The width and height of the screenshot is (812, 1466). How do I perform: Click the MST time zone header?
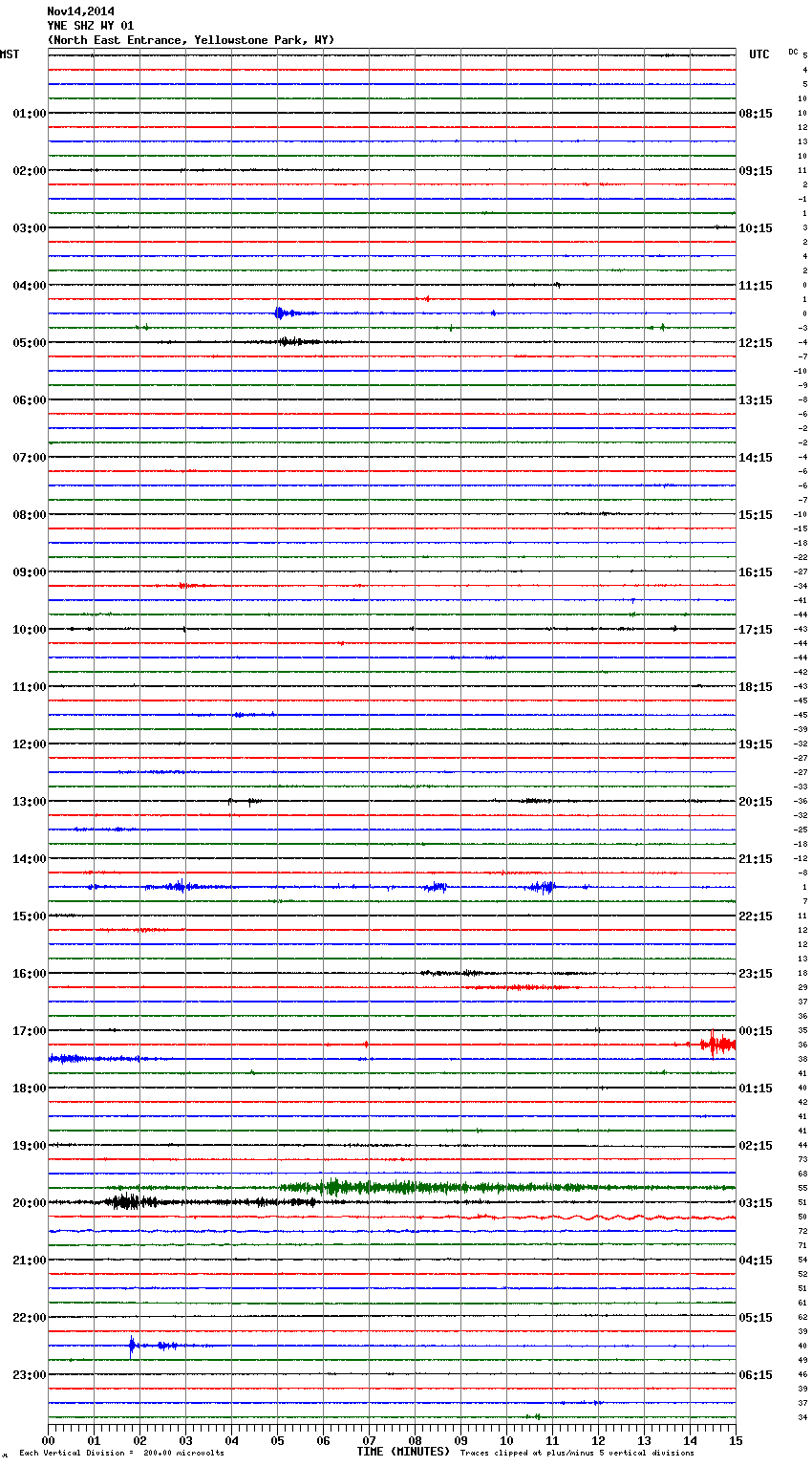click(10, 54)
